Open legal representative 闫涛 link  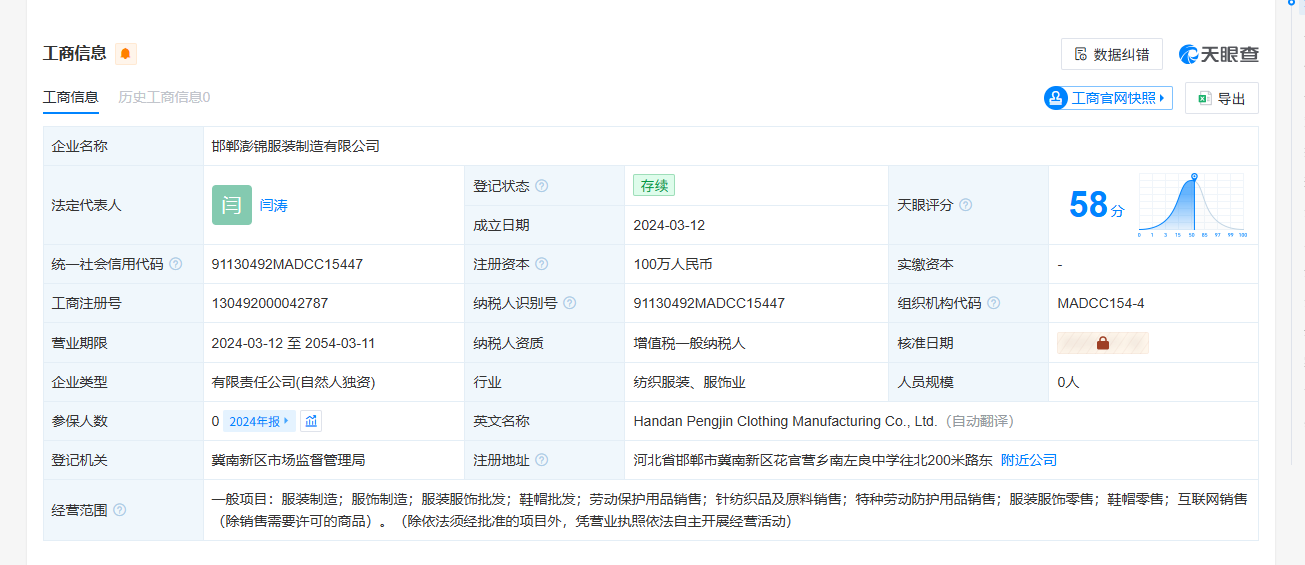[273, 205]
